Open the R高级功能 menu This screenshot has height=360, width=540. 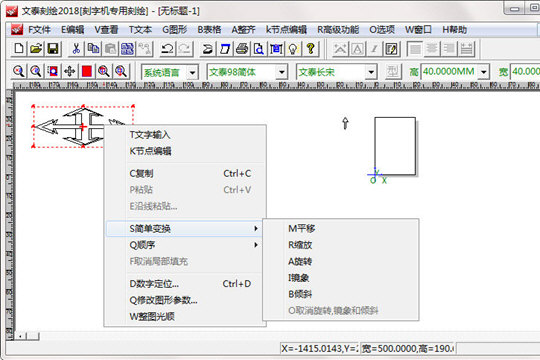(x=338, y=30)
